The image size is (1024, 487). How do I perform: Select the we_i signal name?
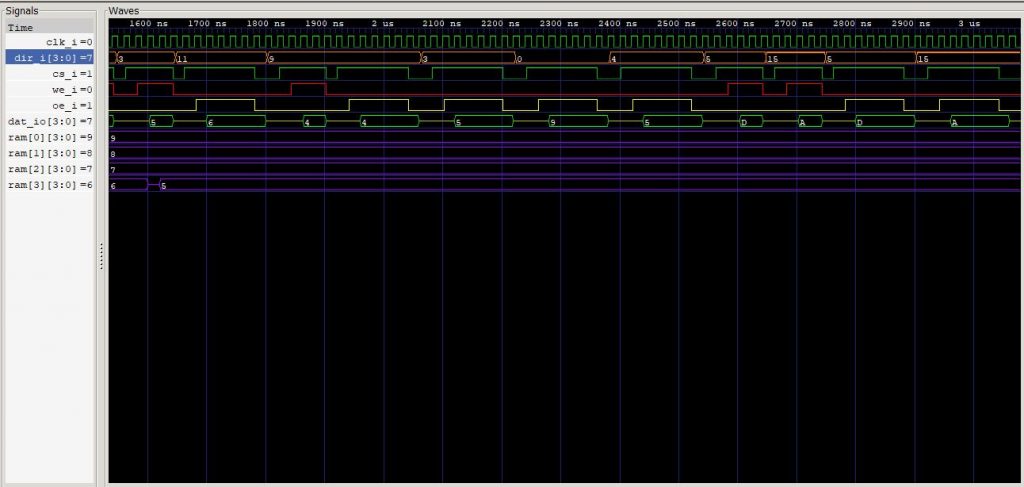[50, 90]
